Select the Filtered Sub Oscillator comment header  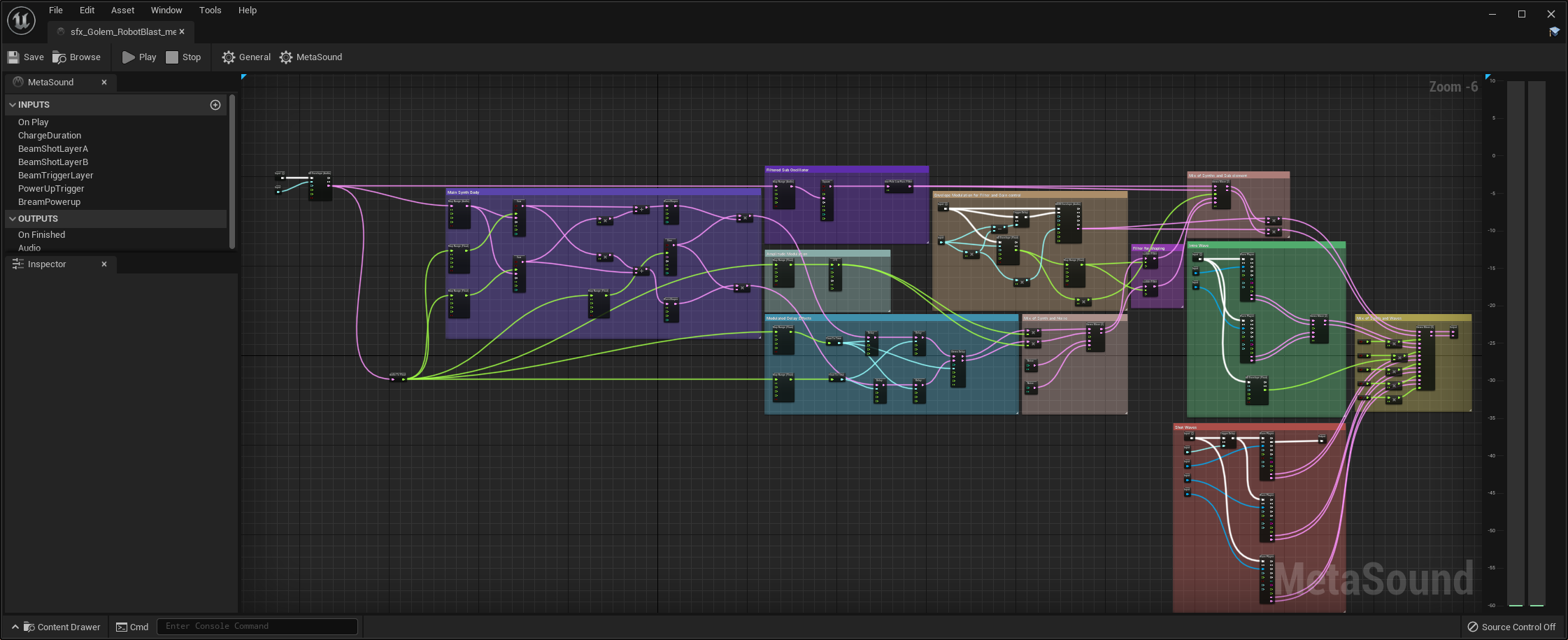pos(847,170)
